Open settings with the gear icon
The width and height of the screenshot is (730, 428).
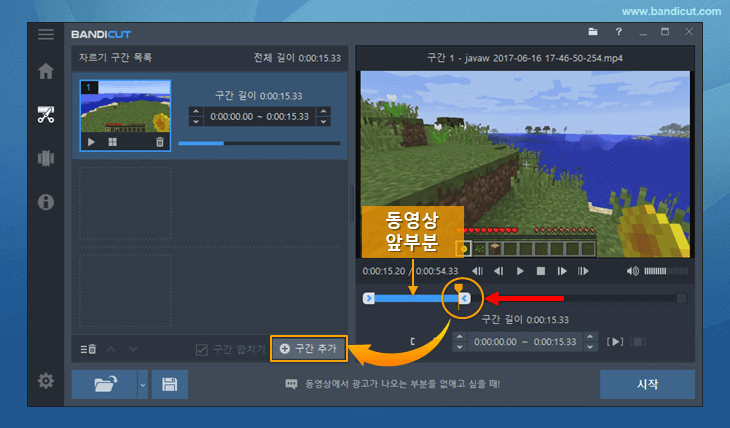click(46, 381)
